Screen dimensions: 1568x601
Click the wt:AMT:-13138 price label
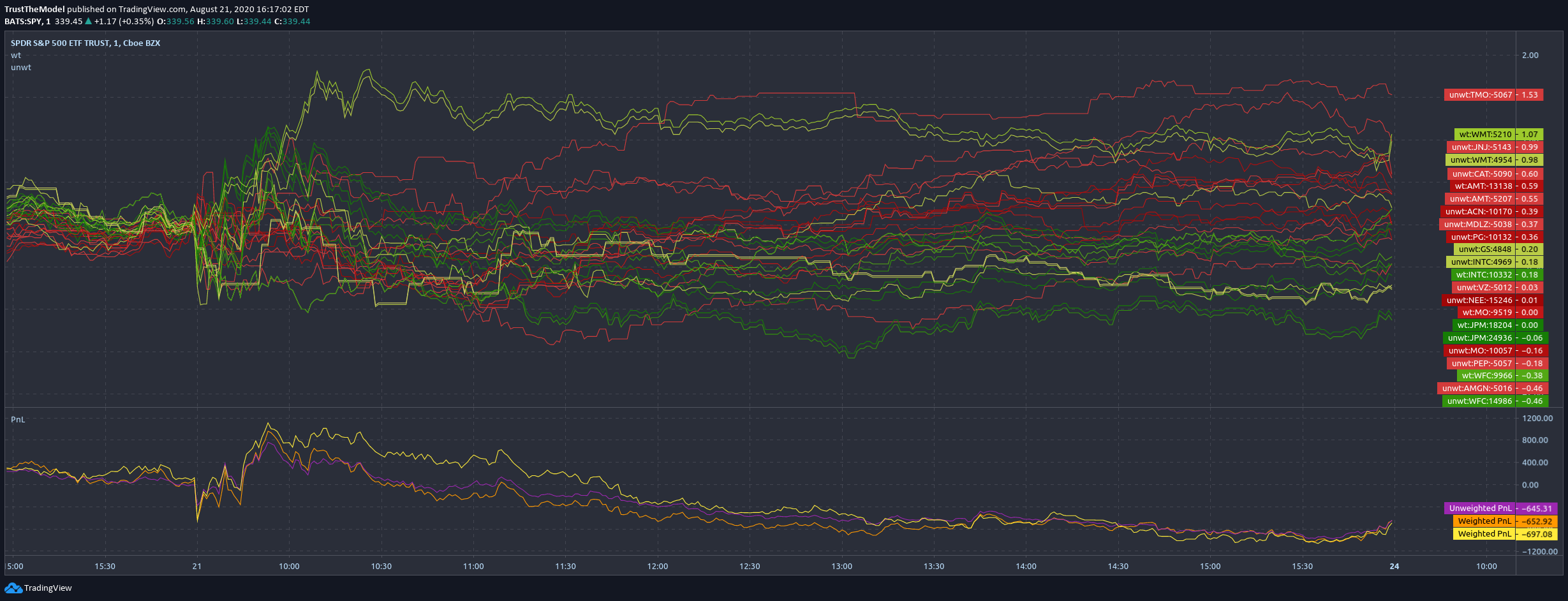[1497, 186]
